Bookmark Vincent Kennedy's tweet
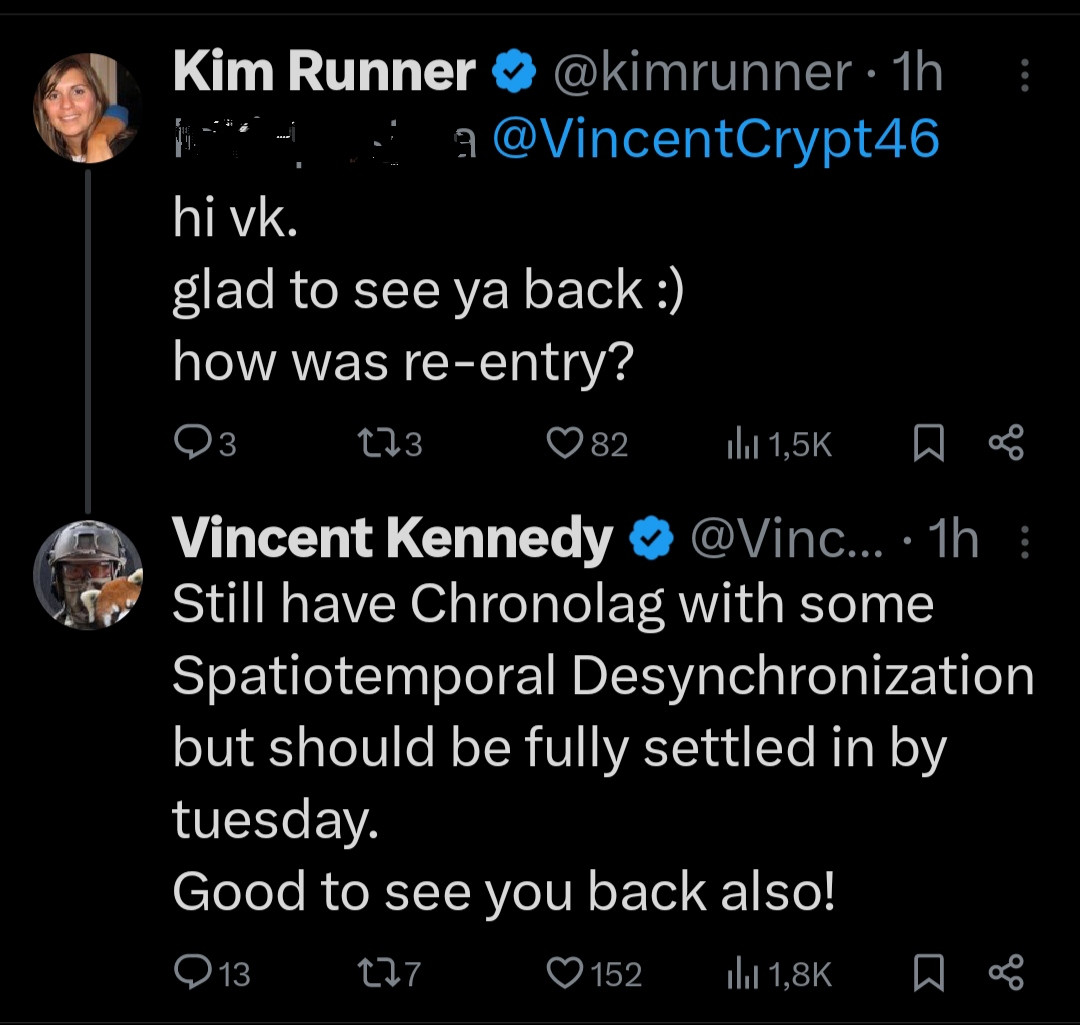 tap(929, 972)
